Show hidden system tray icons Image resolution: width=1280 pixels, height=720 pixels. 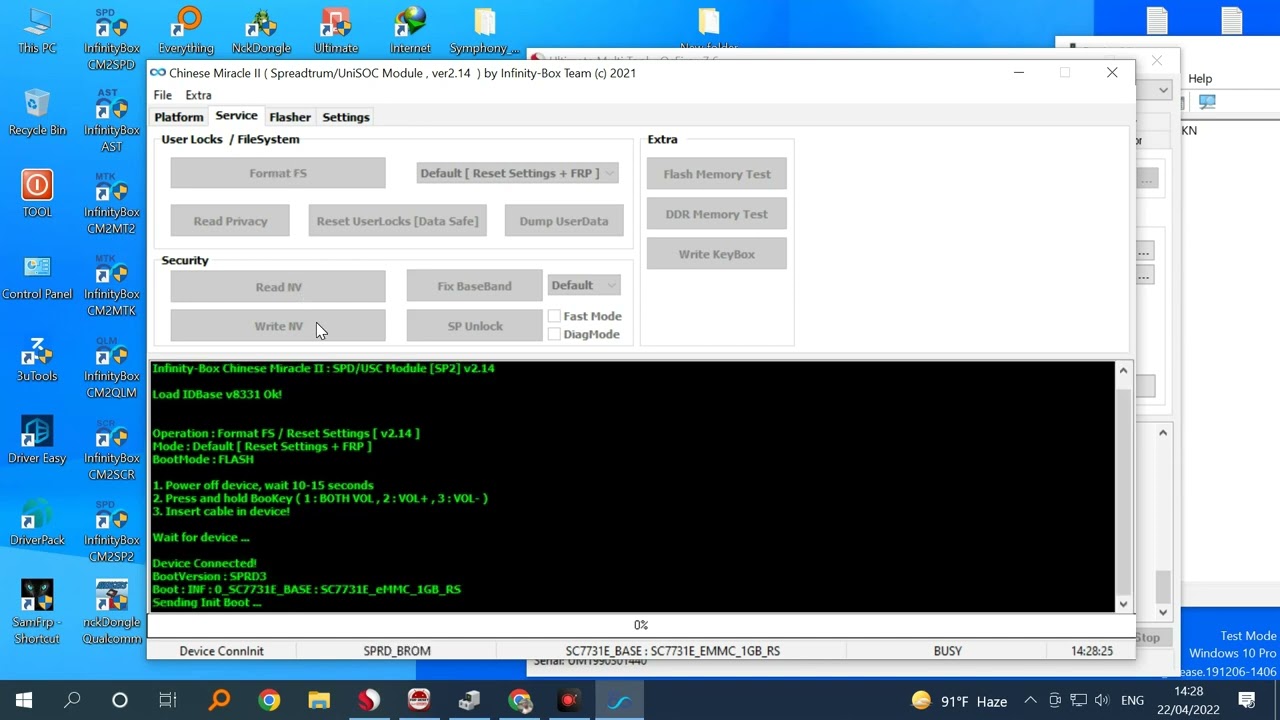tap(1030, 700)
